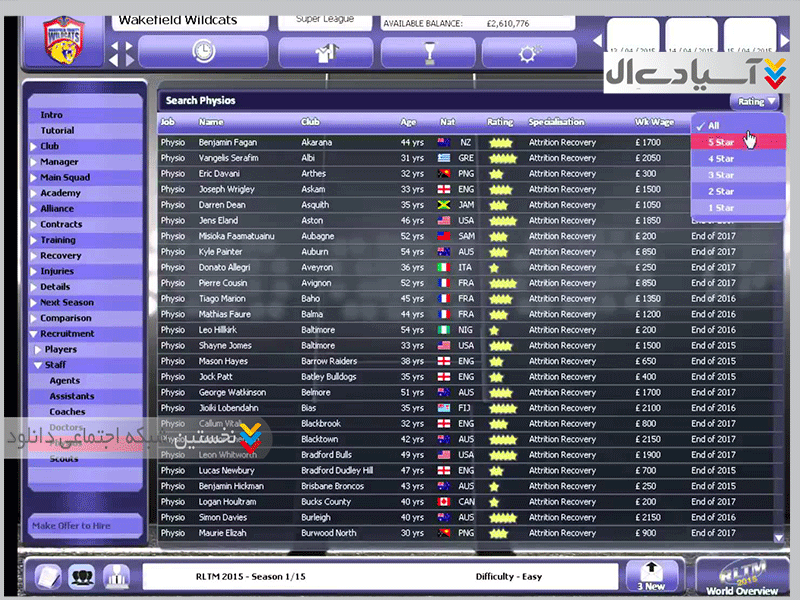Open settings via the gear icon
This screenshot has width=800, height=600.
[528, 51]
